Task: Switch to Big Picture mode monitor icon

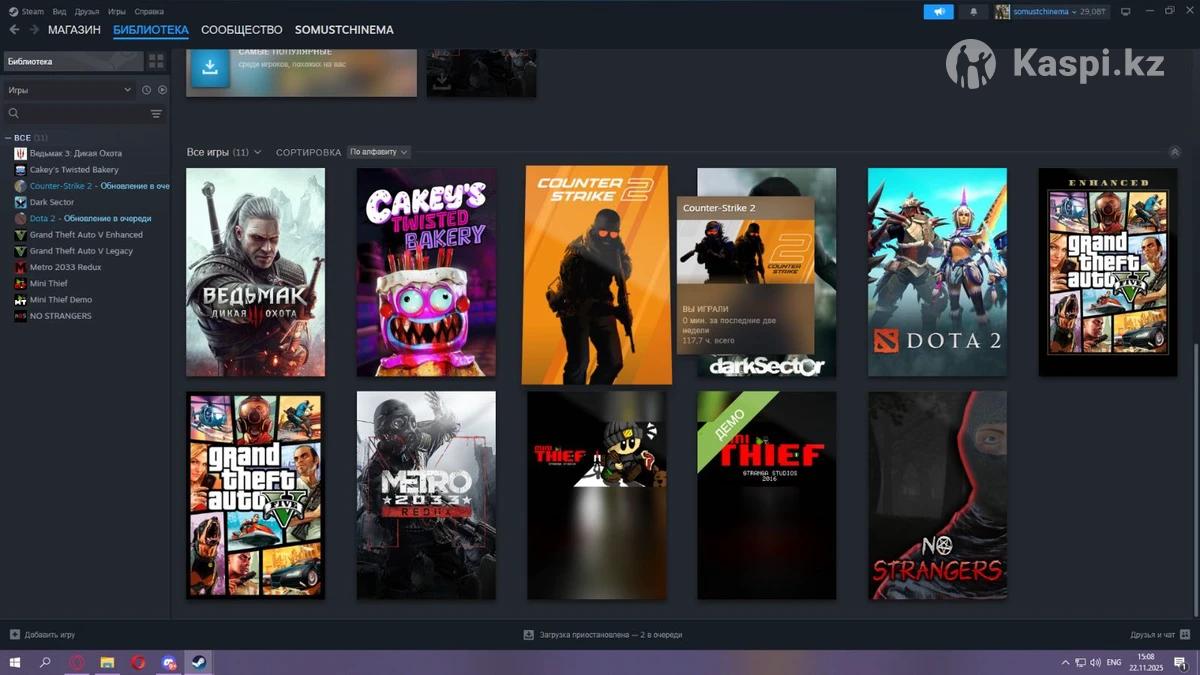Action: tap(1125, 12)
